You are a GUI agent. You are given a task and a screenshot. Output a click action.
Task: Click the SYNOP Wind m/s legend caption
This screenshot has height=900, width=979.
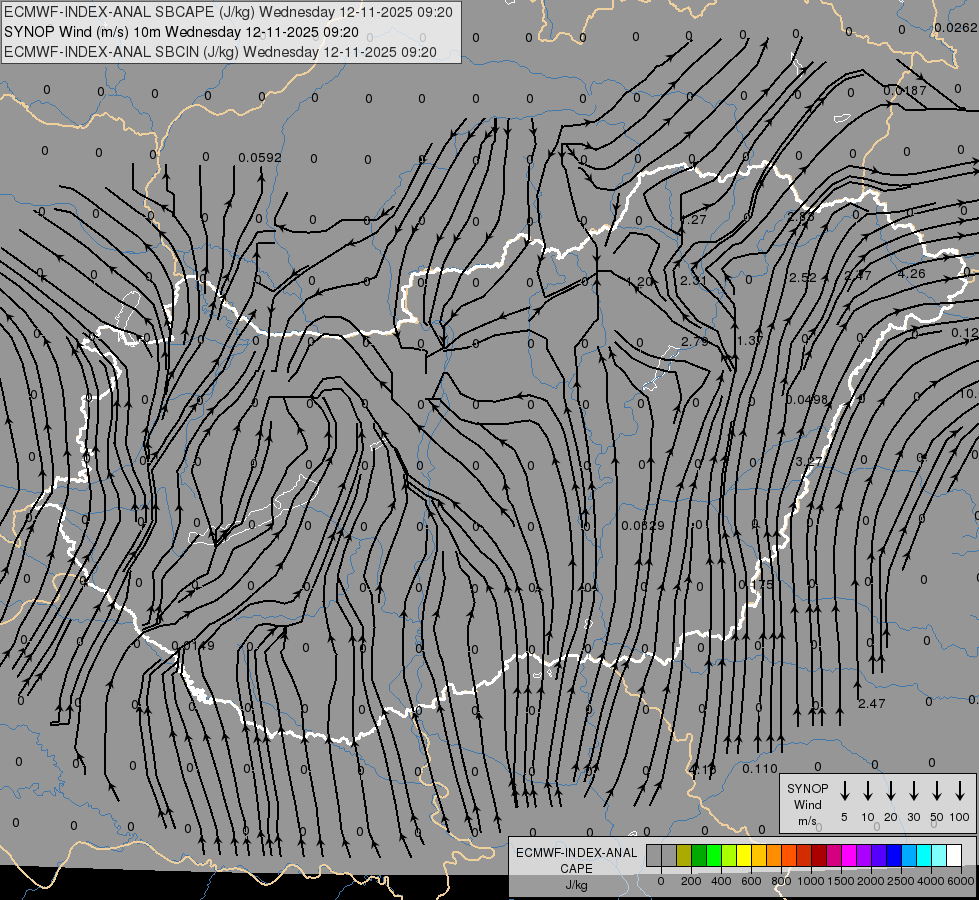807,804
